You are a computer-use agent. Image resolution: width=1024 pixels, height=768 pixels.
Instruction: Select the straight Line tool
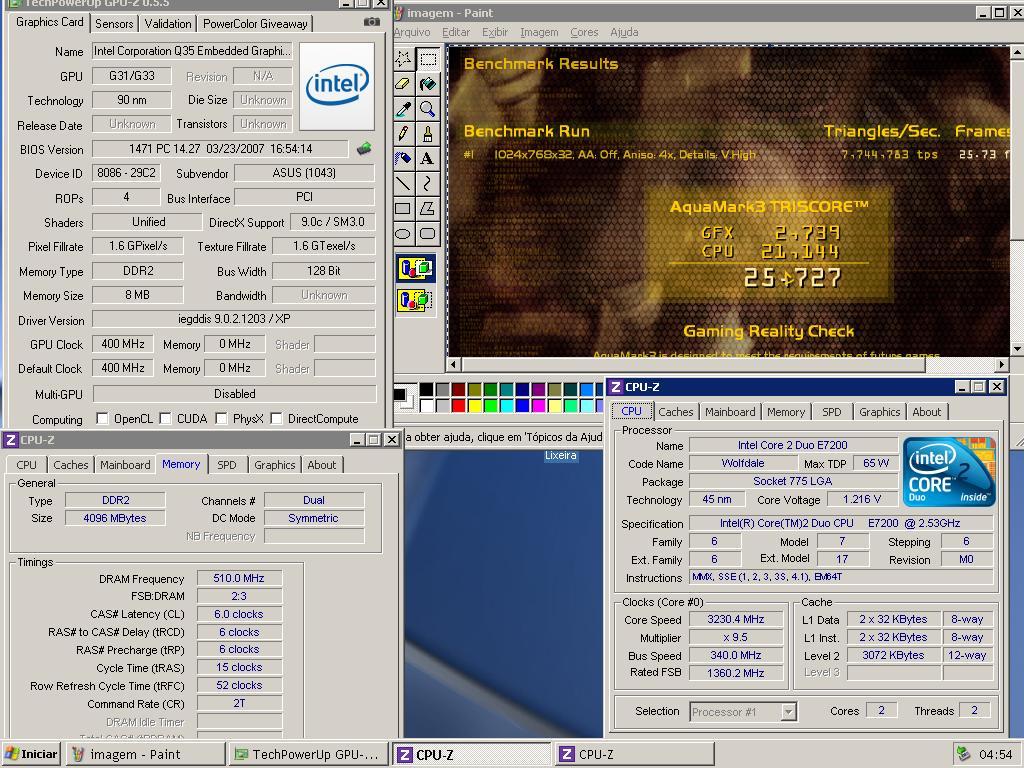coord(404,183)
